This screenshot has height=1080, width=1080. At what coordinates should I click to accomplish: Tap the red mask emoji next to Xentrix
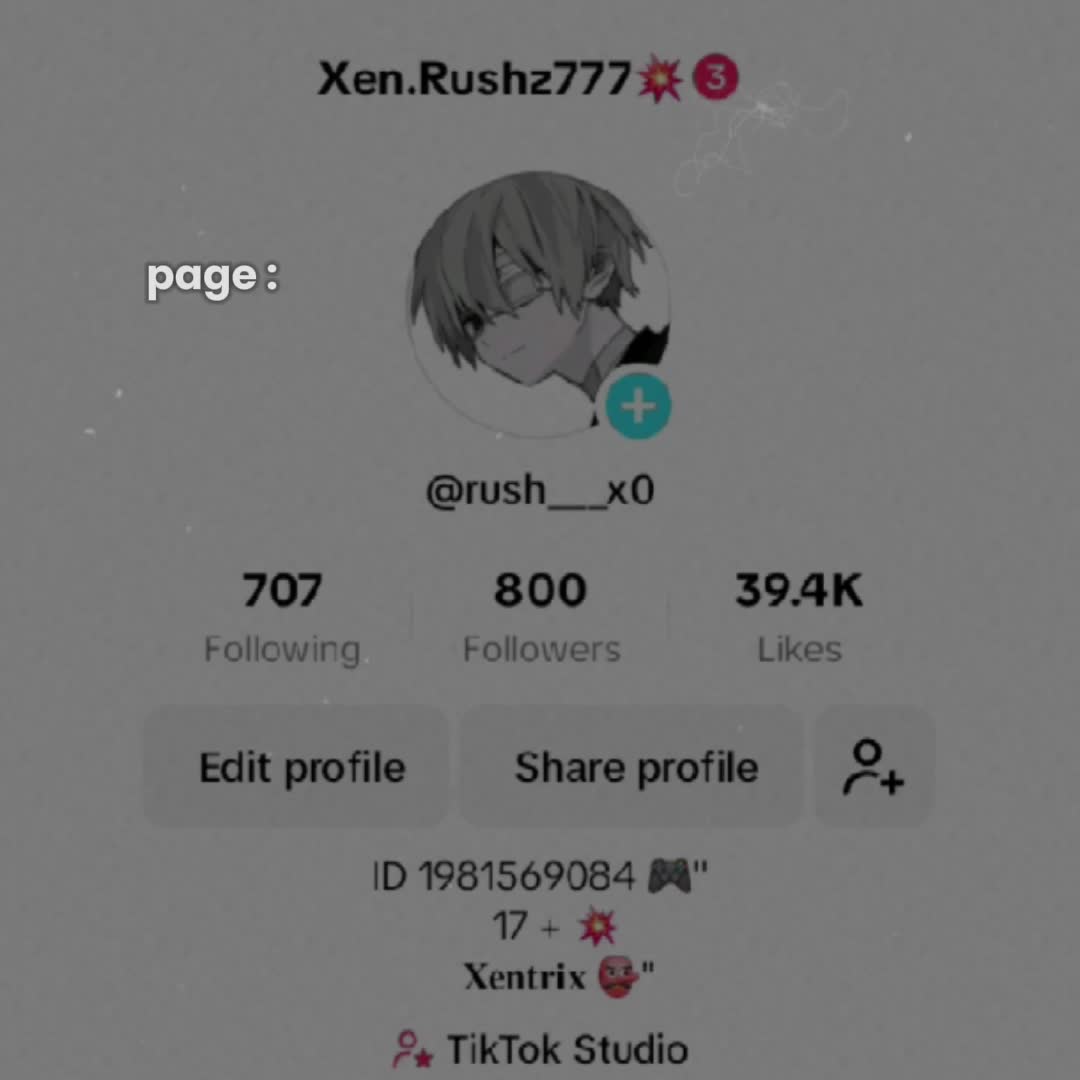[616, 977]
